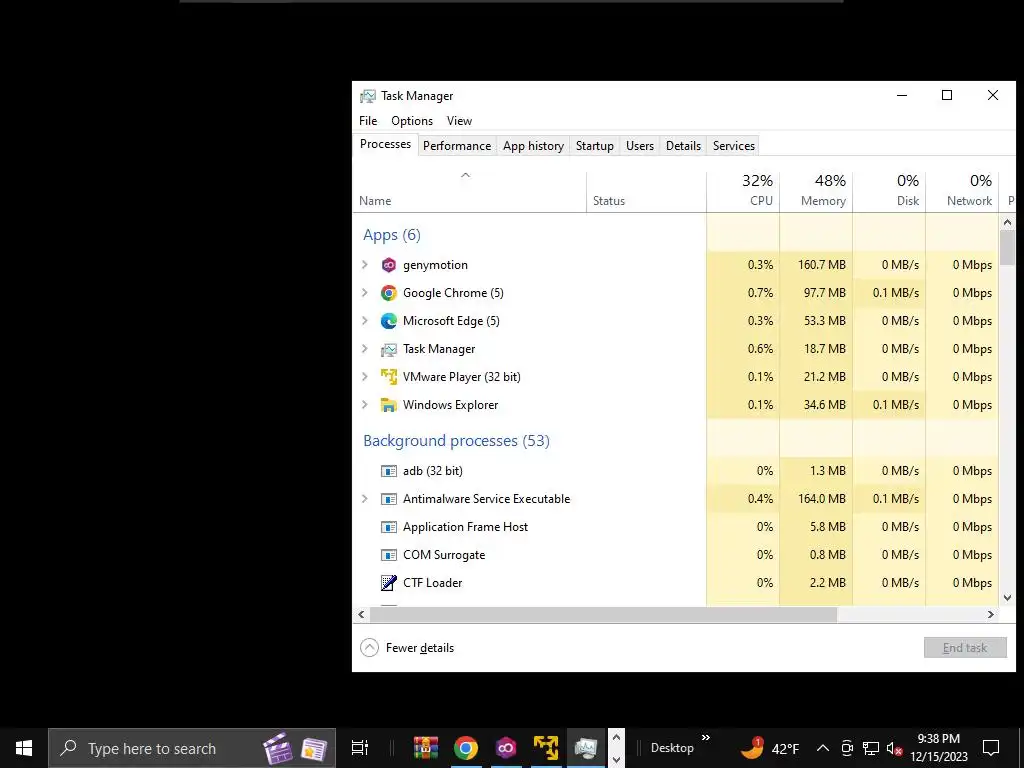This screenshot has height=768, width=1024.
Task: Click the End task button
Action: [x=965, y=648]
